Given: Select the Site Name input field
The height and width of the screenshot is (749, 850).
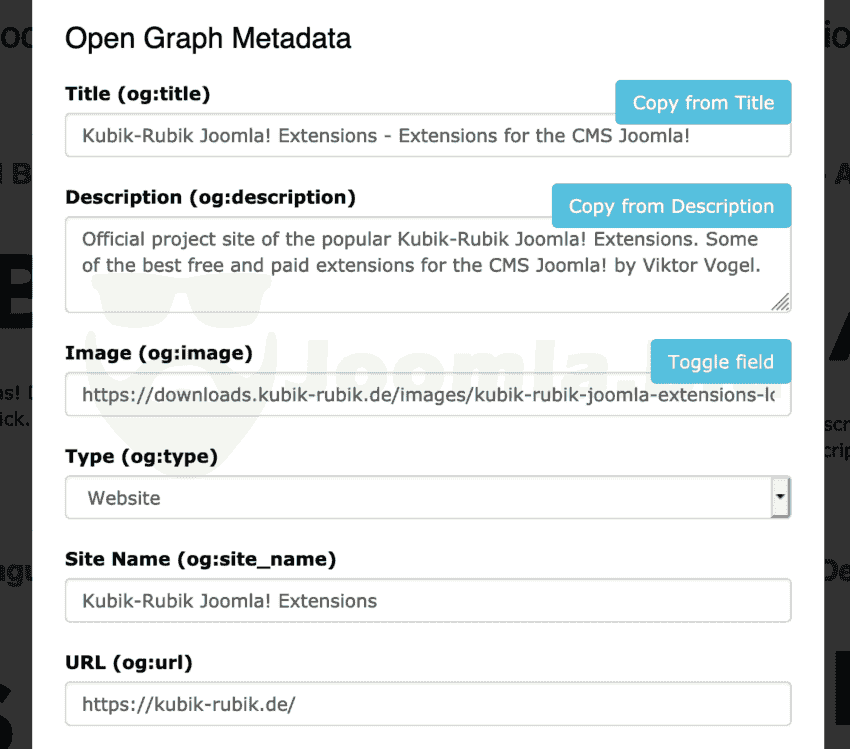Looking at the screenshot, I should tap(427, 601).
